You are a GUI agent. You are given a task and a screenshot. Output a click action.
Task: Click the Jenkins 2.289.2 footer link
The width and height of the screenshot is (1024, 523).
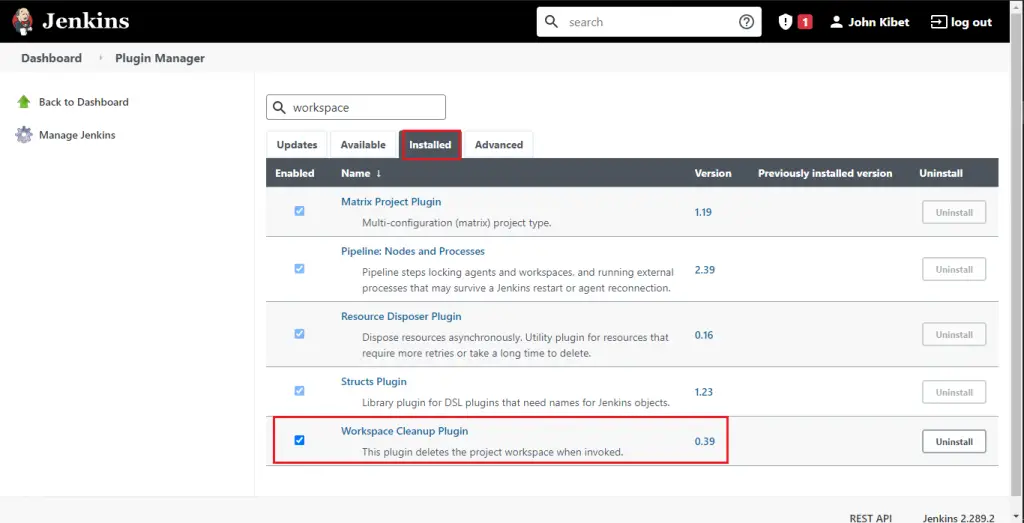959,518
